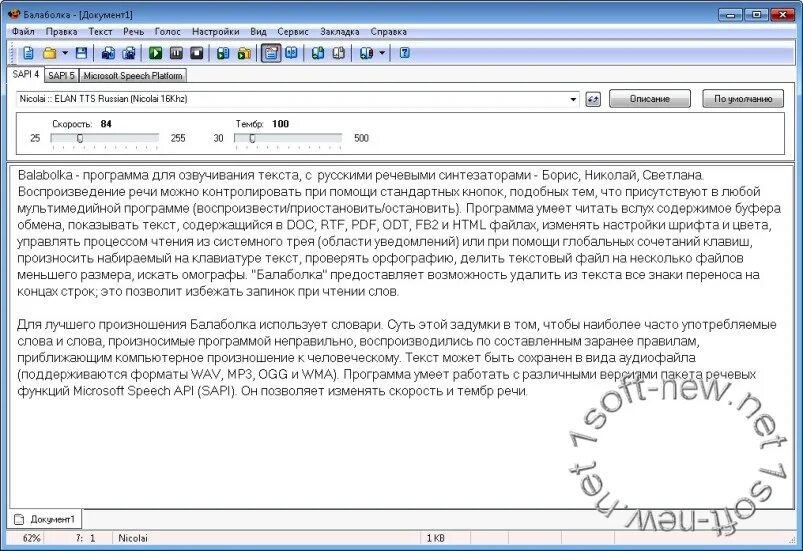This screenshot has width=803, height=551.
Task: Create a new document with the toolbar icon
Action: click(x=28, y=53)
